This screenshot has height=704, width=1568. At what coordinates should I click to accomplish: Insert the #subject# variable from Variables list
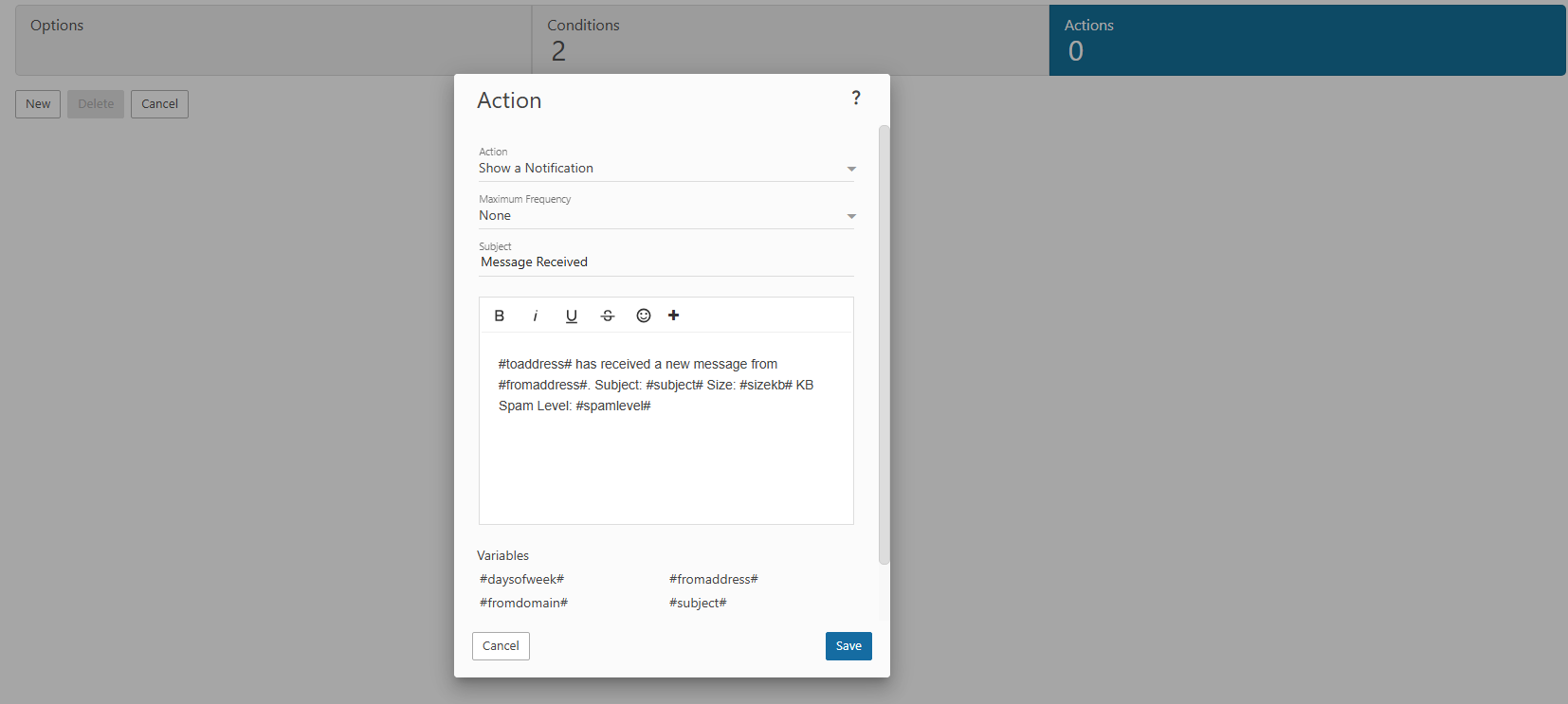click(698, 603)
